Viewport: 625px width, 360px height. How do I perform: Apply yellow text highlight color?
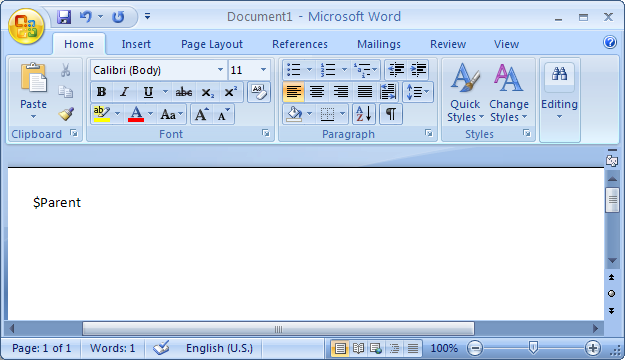pos(102,114)
